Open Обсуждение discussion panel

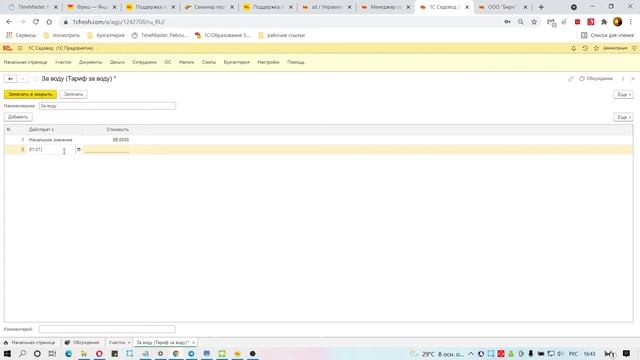[596, 78]
